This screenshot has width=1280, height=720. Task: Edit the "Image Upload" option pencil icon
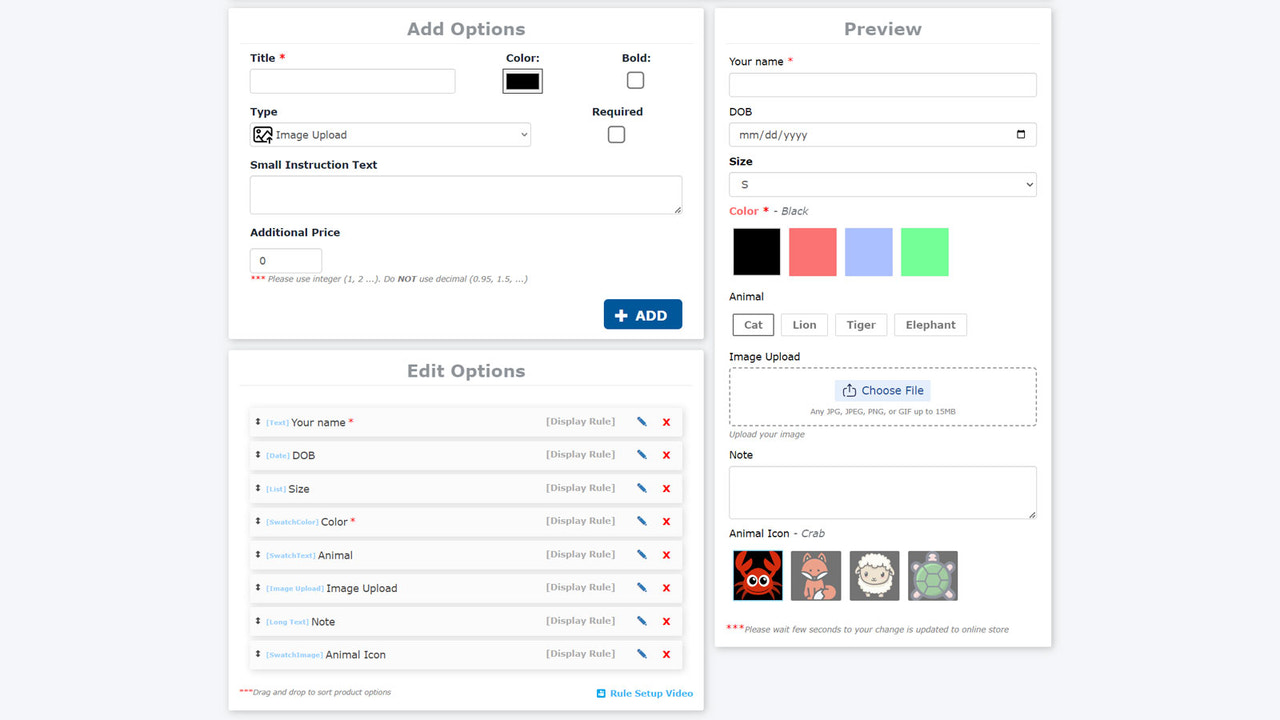point(641,588)
